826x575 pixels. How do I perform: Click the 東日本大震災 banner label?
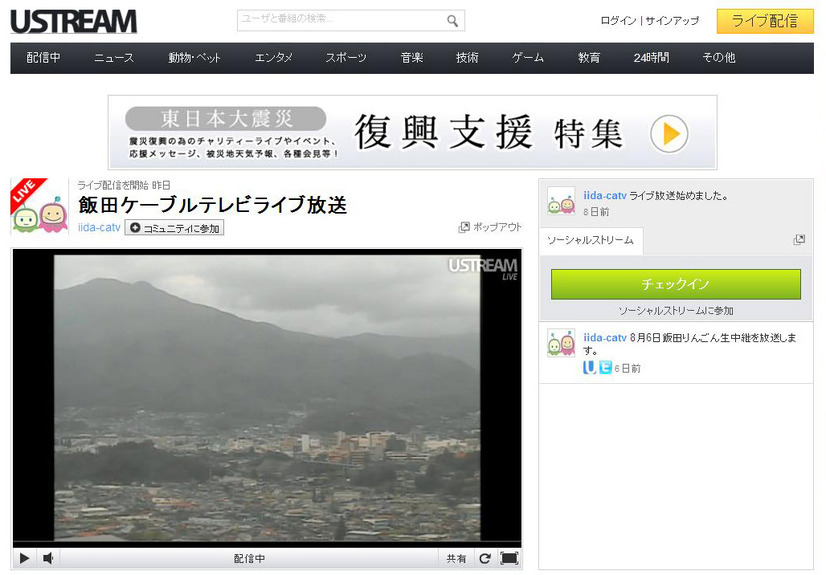click(x=225, y=118)
